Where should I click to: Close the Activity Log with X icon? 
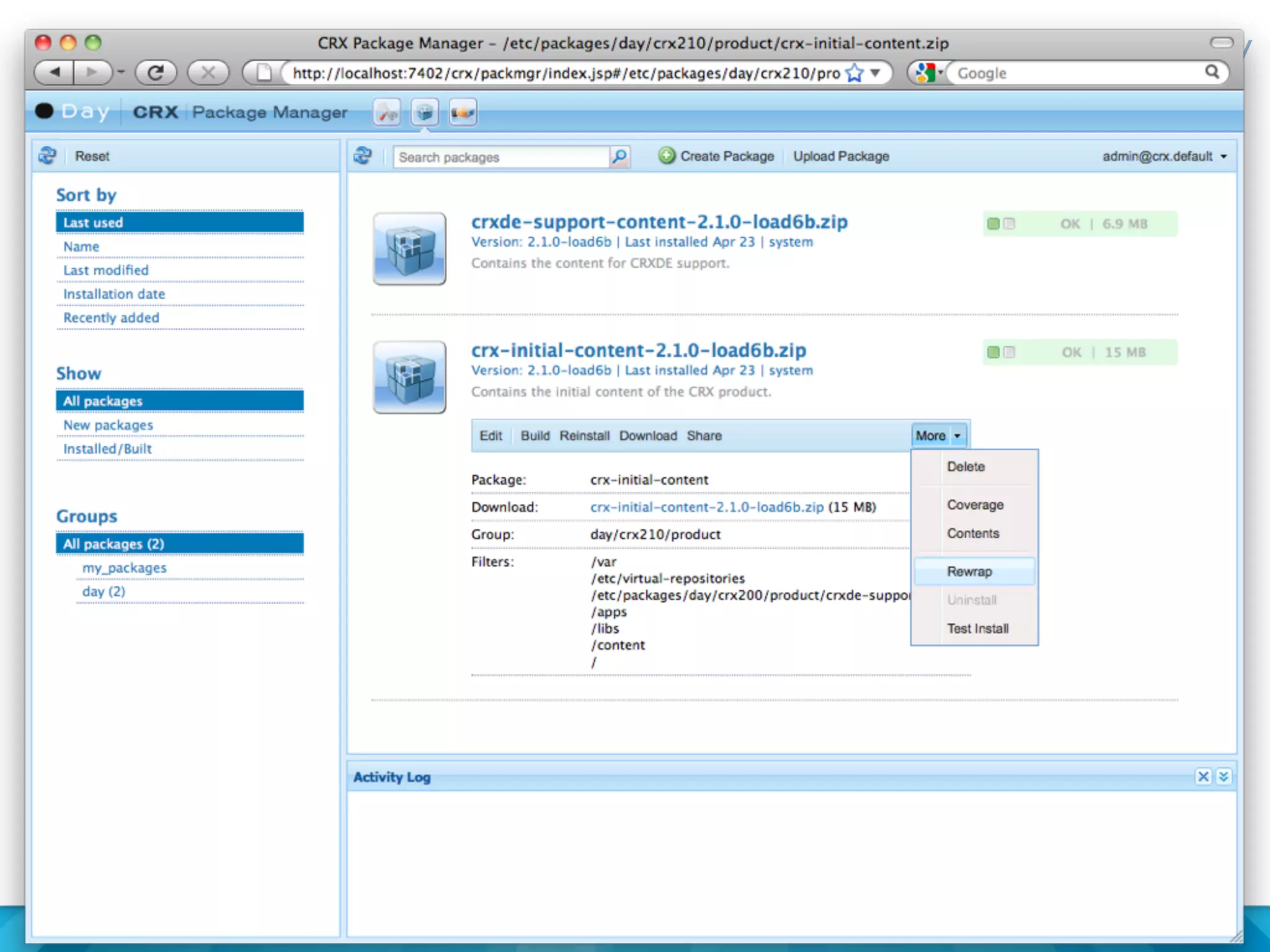click(x=1203, y=777)
